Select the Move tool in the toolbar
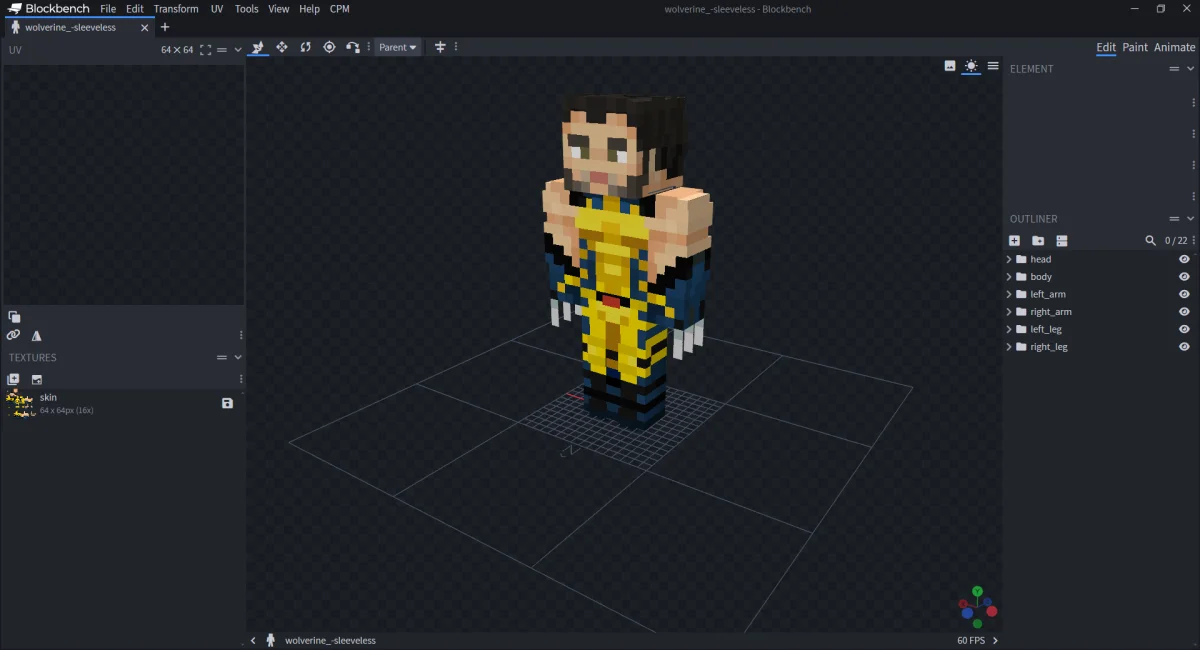Screen dimensions: 1200x650 (258, 47)
